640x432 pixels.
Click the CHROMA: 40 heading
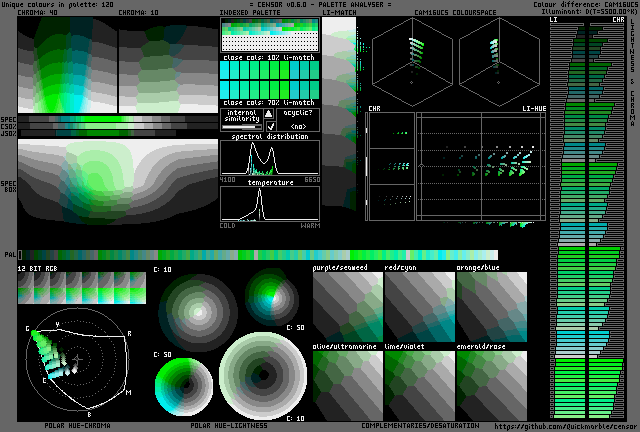tap(40, 14)
